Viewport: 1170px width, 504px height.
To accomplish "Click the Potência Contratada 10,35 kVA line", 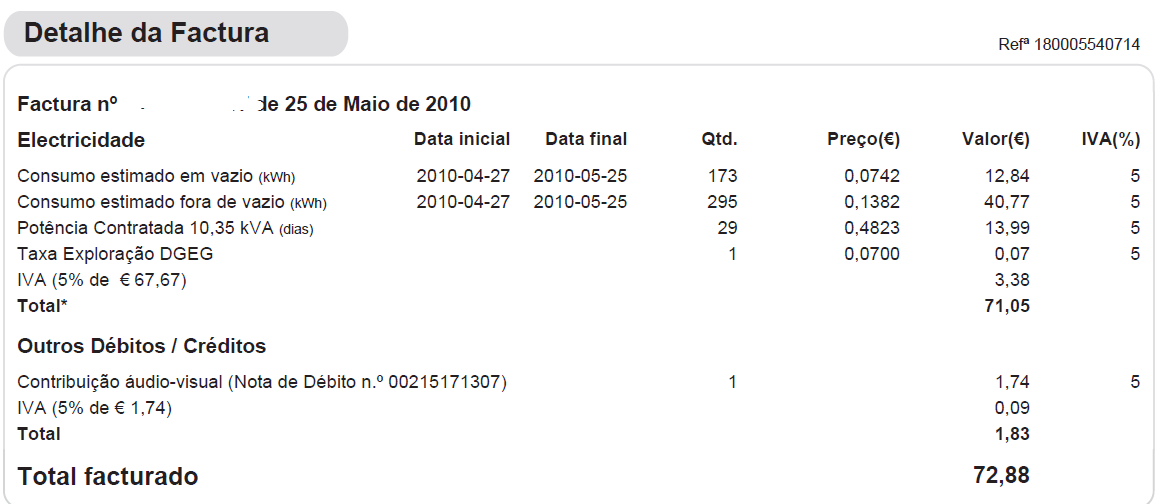I will [x=165, y=228].
